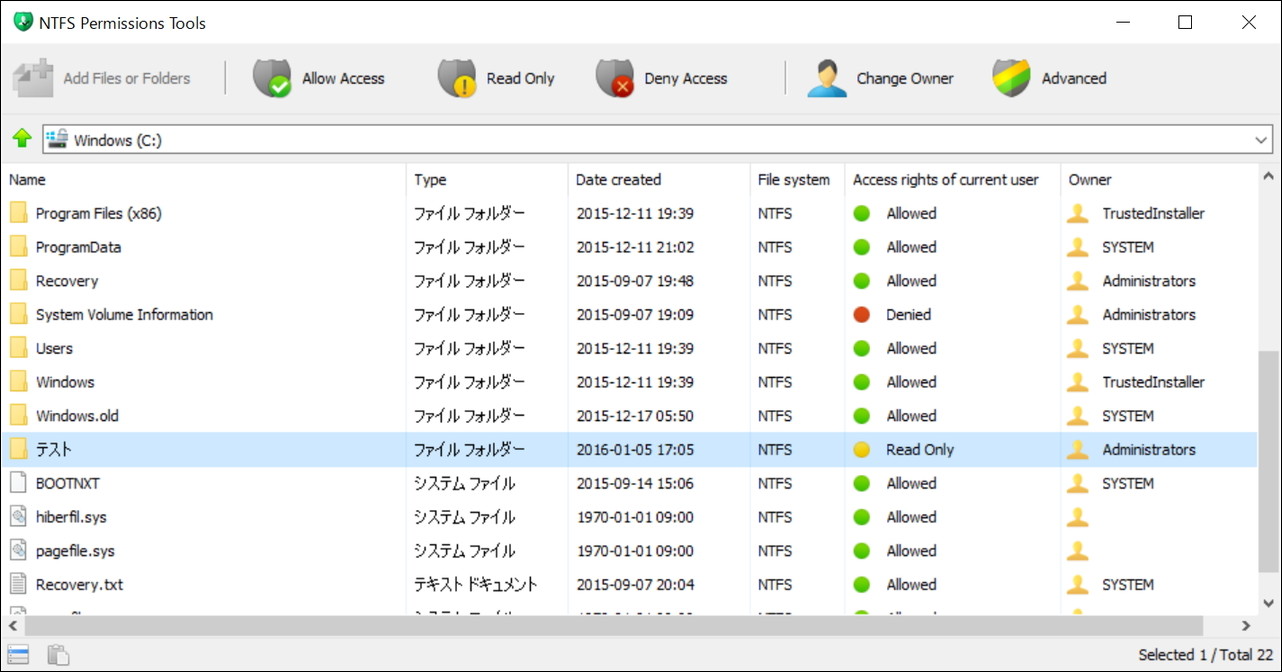Sort files by the Date created column
The width and height of the screenshot is (1282, 672).
(616, 180)
